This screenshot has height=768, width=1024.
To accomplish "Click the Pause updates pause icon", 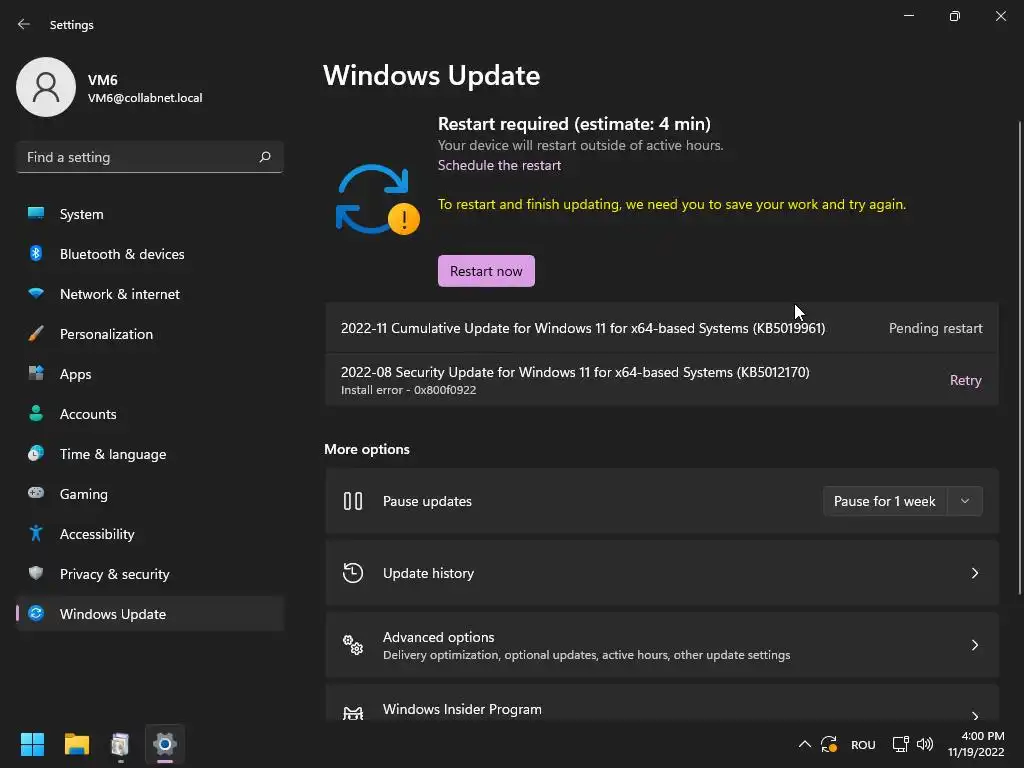I will tap(353, 501).
